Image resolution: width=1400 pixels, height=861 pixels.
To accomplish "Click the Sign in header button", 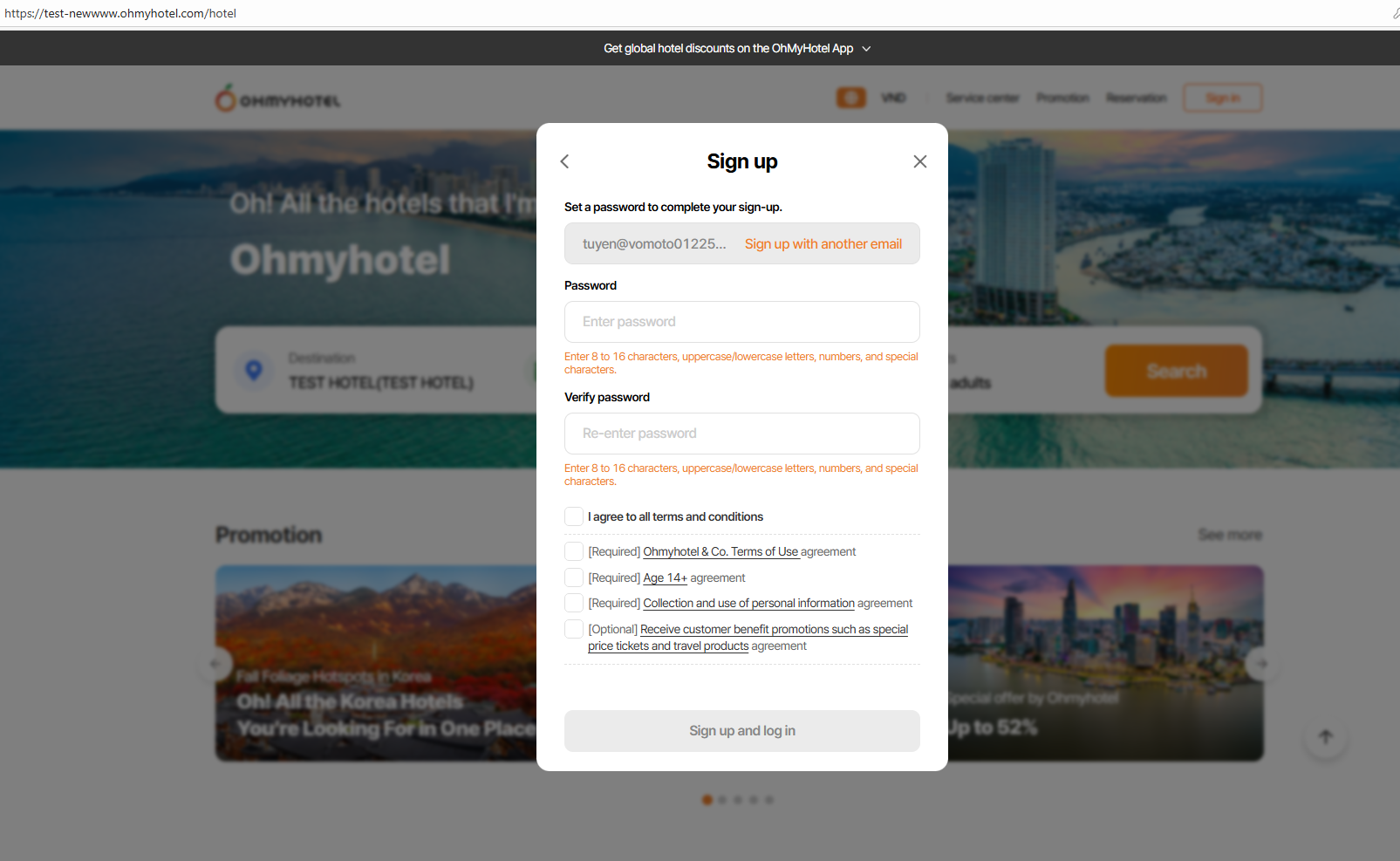I will [1223, 98].
